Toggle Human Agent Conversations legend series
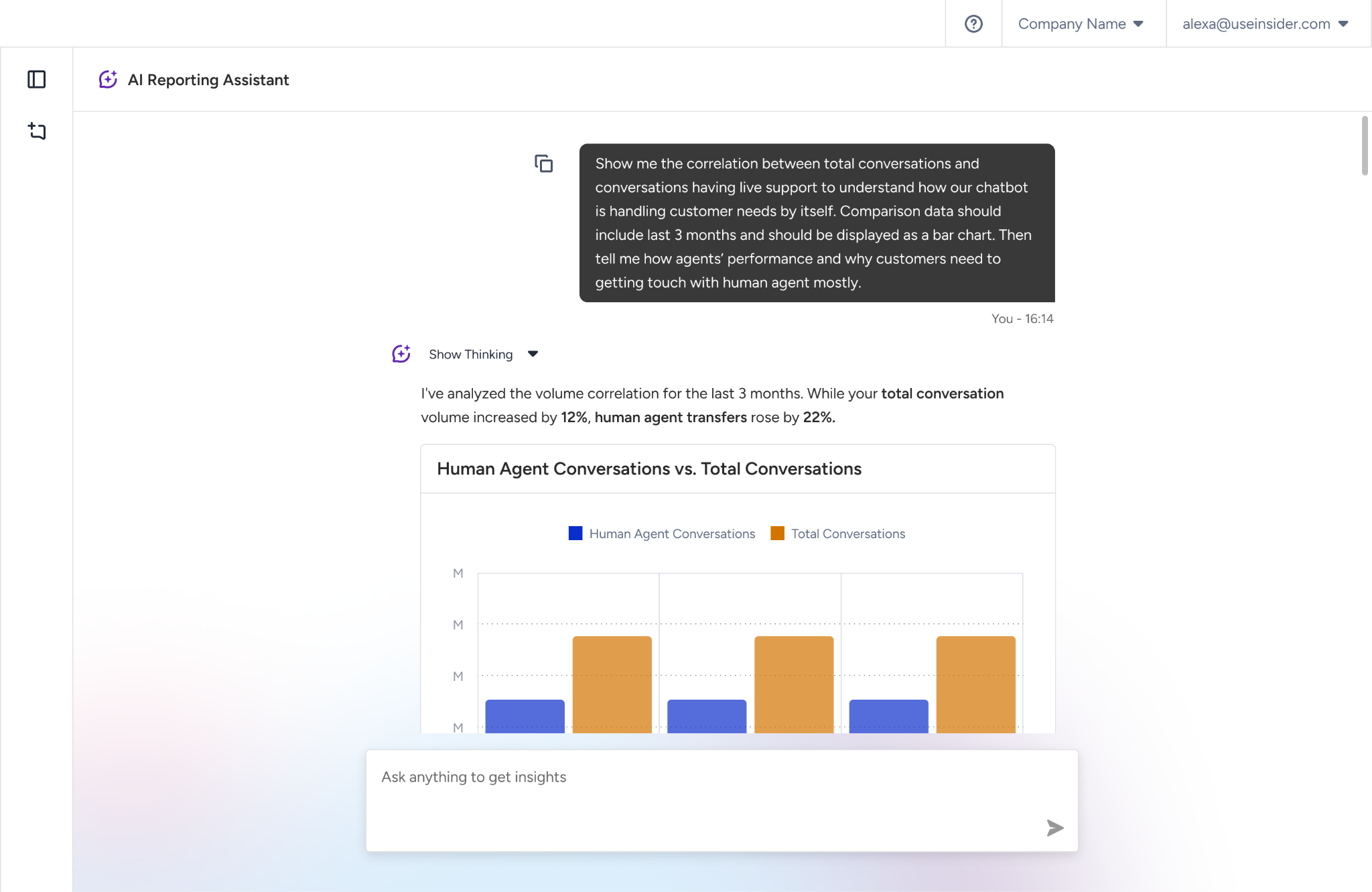The image size is (1372, 892). point(662,533)
